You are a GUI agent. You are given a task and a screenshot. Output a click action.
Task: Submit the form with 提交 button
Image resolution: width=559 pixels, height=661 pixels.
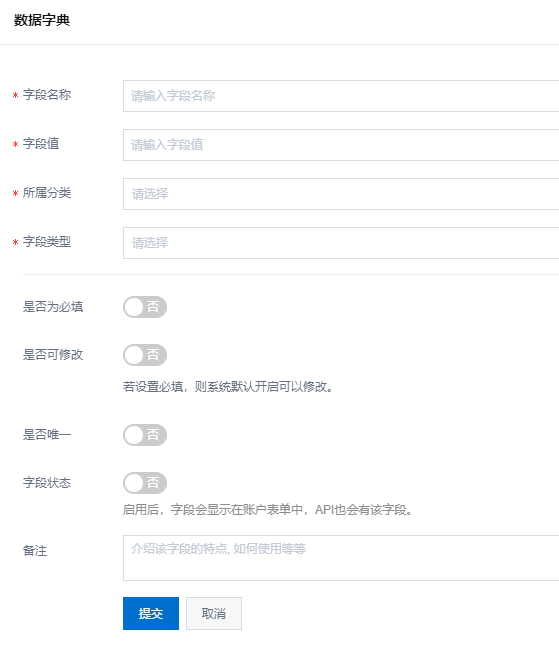(151, 613)
